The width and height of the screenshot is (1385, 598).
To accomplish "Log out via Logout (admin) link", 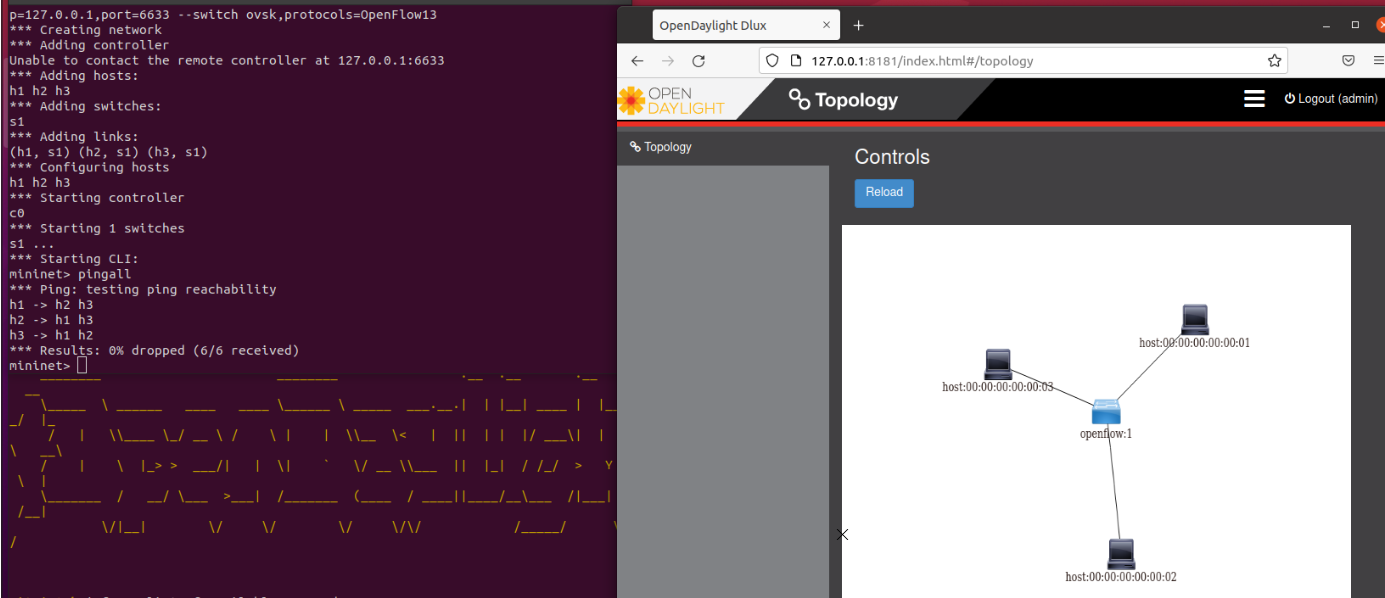I will point(1331,99).
